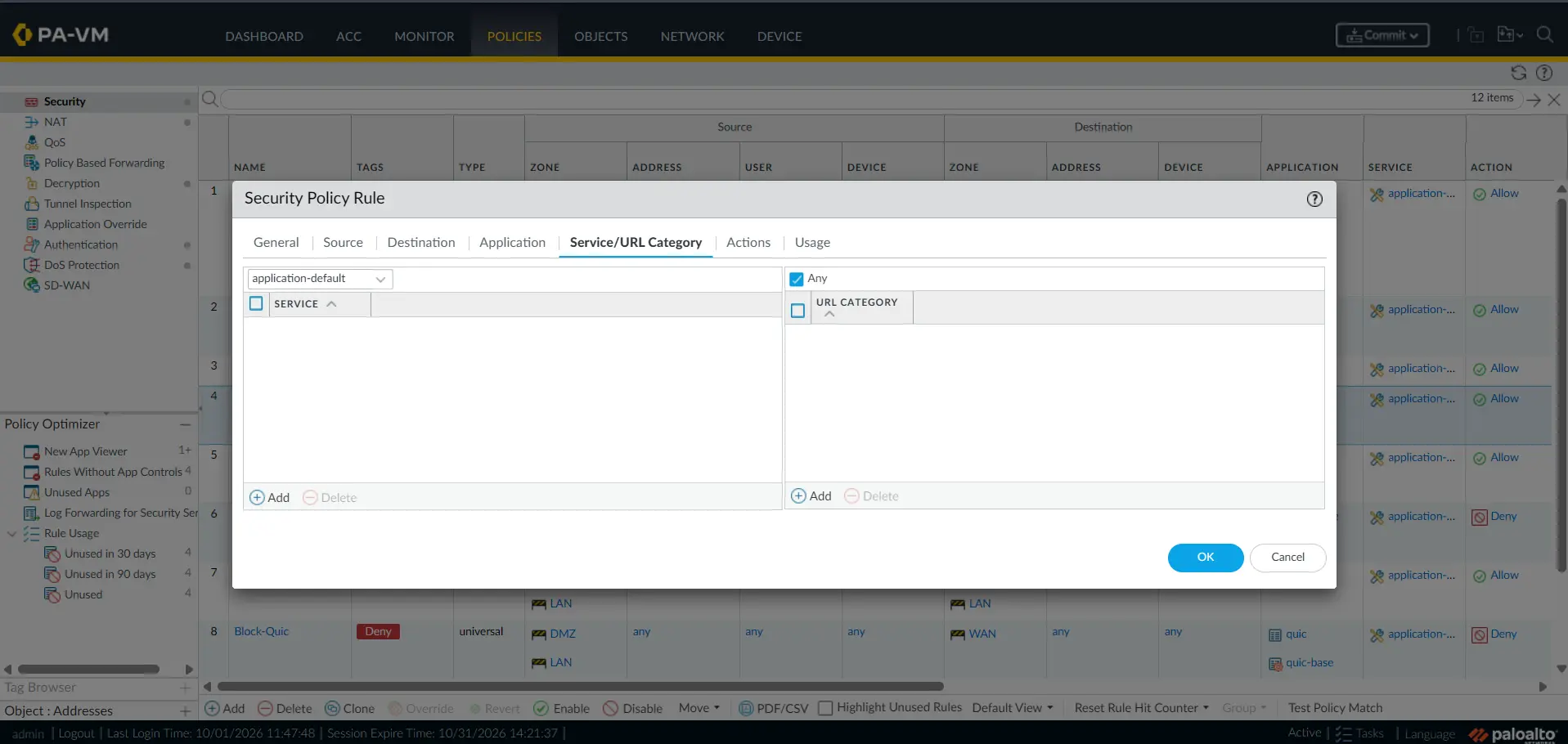Viewport: 1568px width, 744px height.
Task: Click the left sidebar horizontal scrollbar
Action: point(88,669)
